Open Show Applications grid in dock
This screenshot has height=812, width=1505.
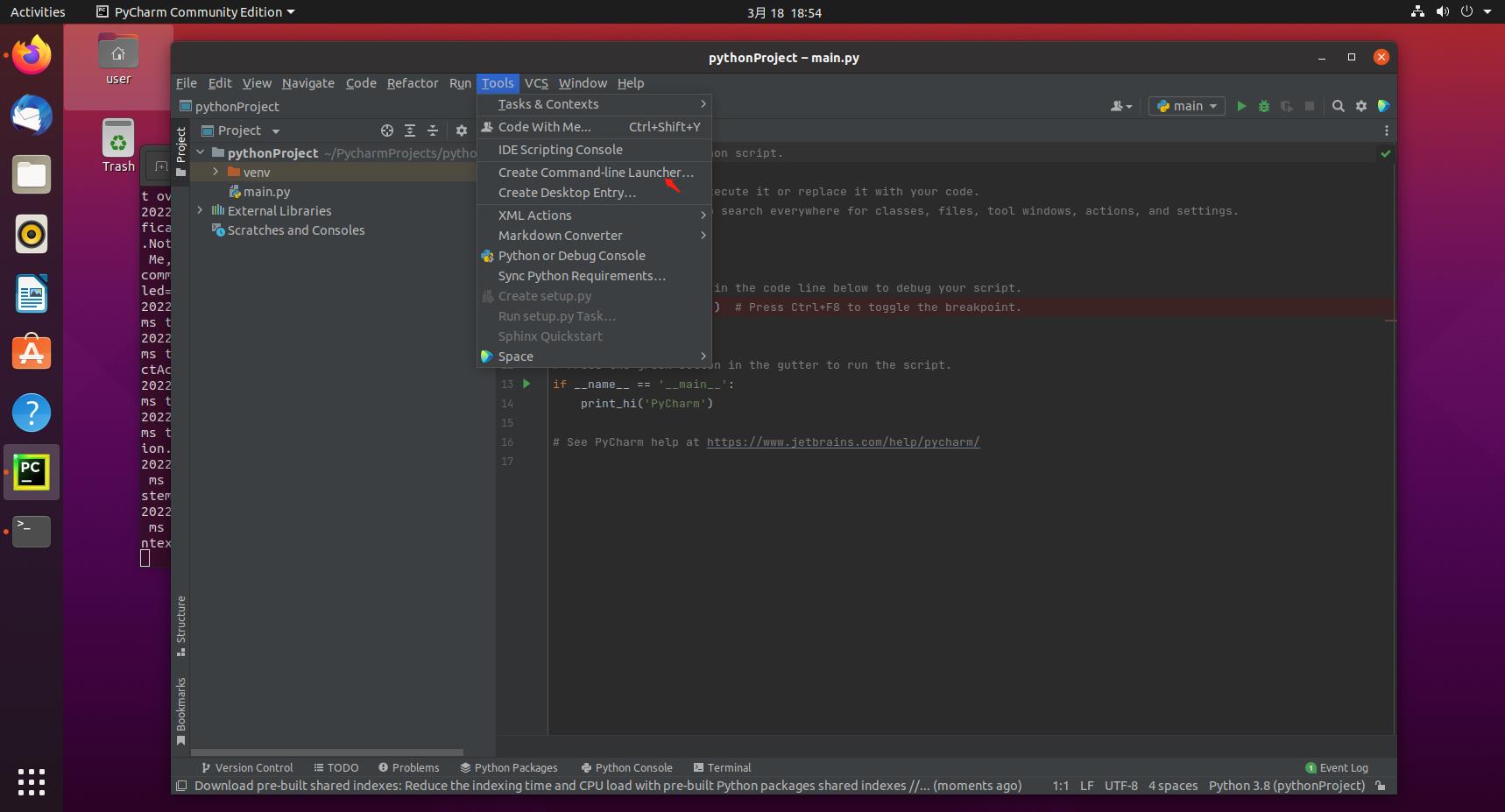[32, 782]
